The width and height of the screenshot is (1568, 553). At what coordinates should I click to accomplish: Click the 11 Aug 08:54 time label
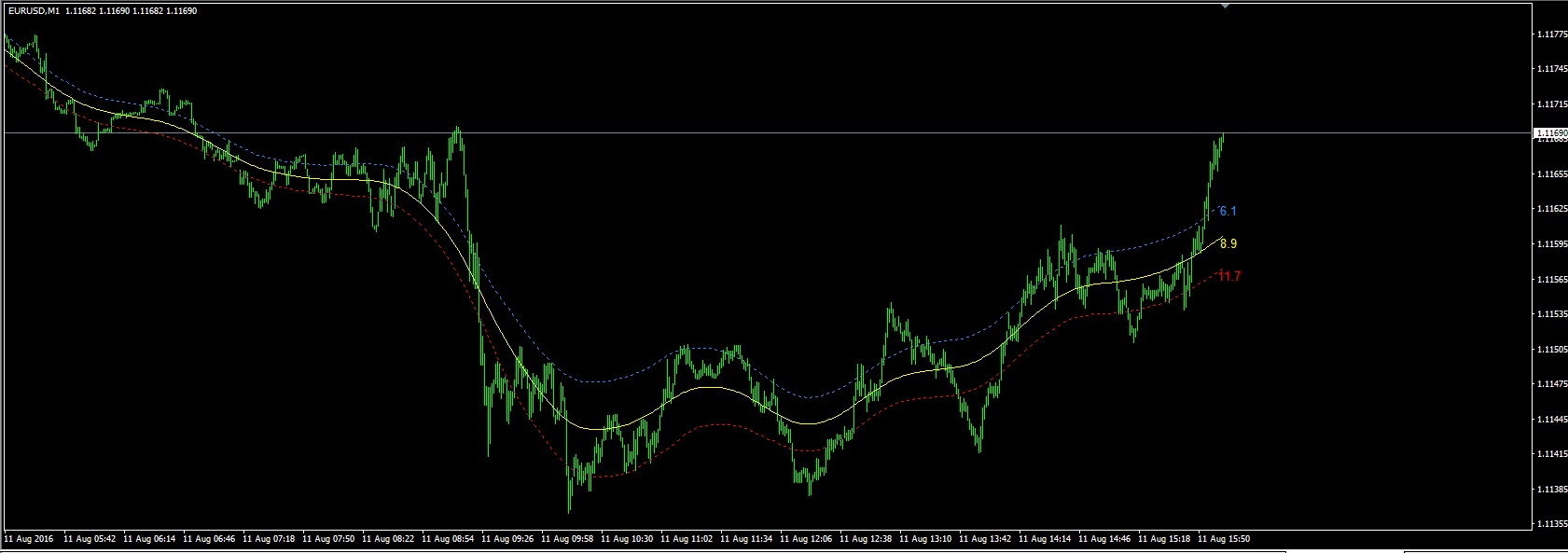449,539
